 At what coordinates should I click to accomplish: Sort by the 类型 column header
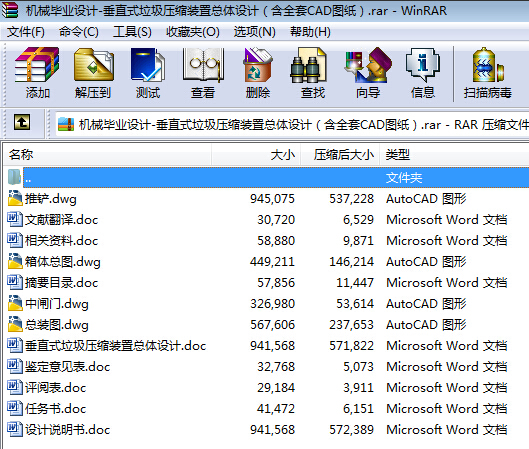[454, 155]
